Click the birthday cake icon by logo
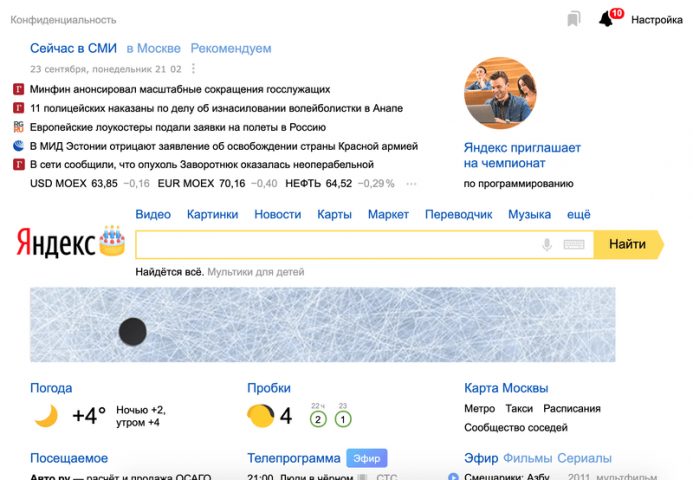693x480 pixels. (x=112, y=240)
